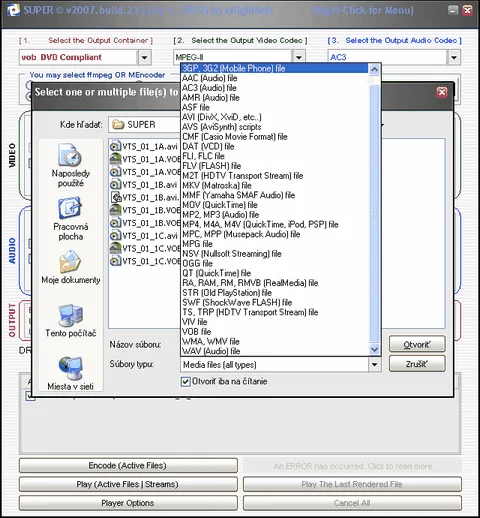Toggle Súbory typu dropdown arrow
Image resolution: width=480 pixels, height=518 pixels.
[374, 364]
